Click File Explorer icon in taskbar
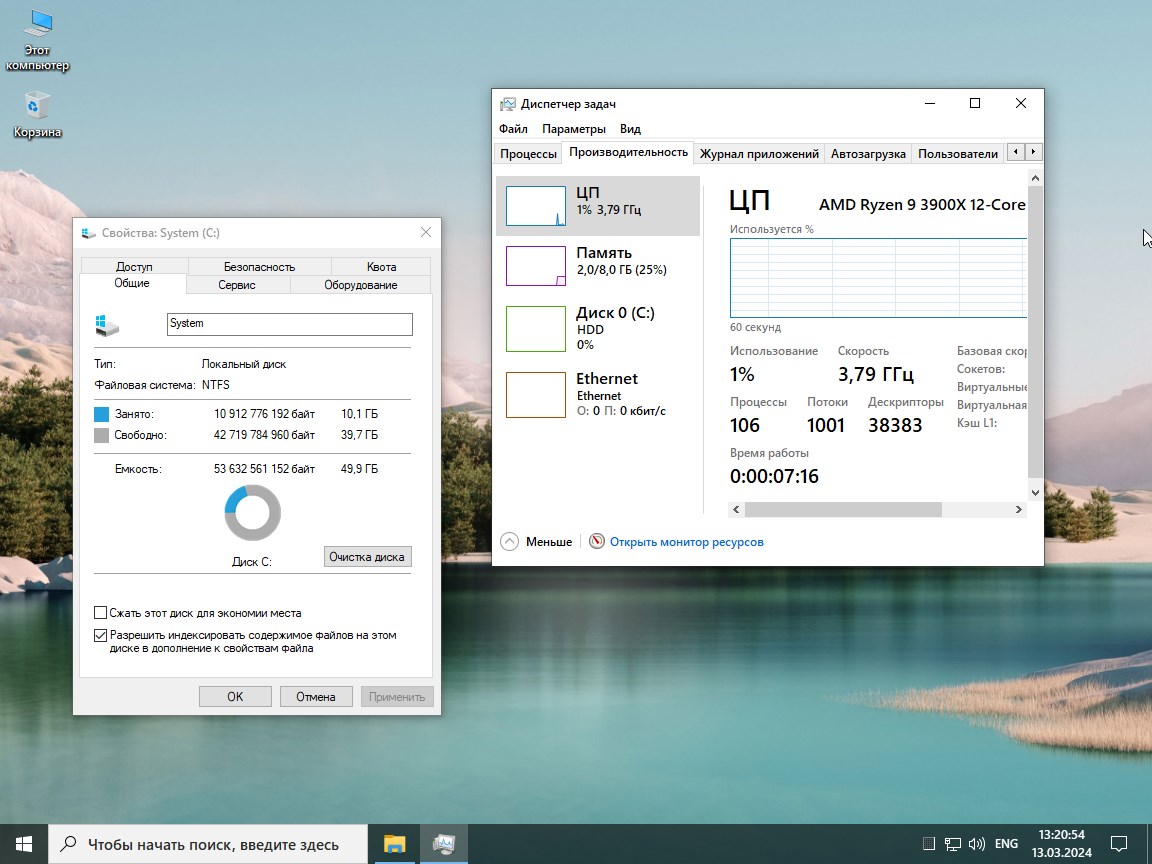Image resolution: width=1152 pixels, height=864 pixels. [394, 844]
